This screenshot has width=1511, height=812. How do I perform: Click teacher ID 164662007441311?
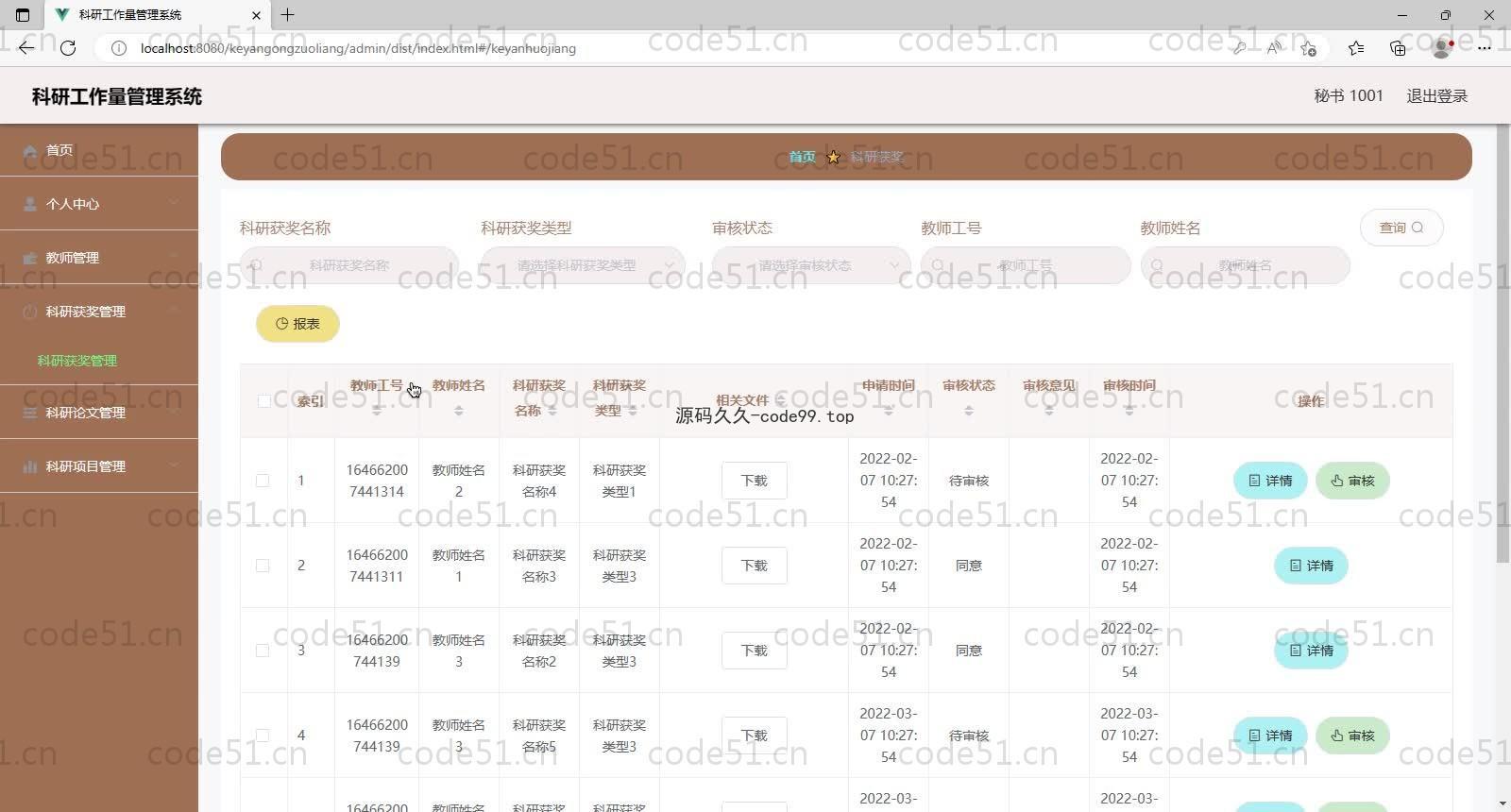[x=377, y=566]
